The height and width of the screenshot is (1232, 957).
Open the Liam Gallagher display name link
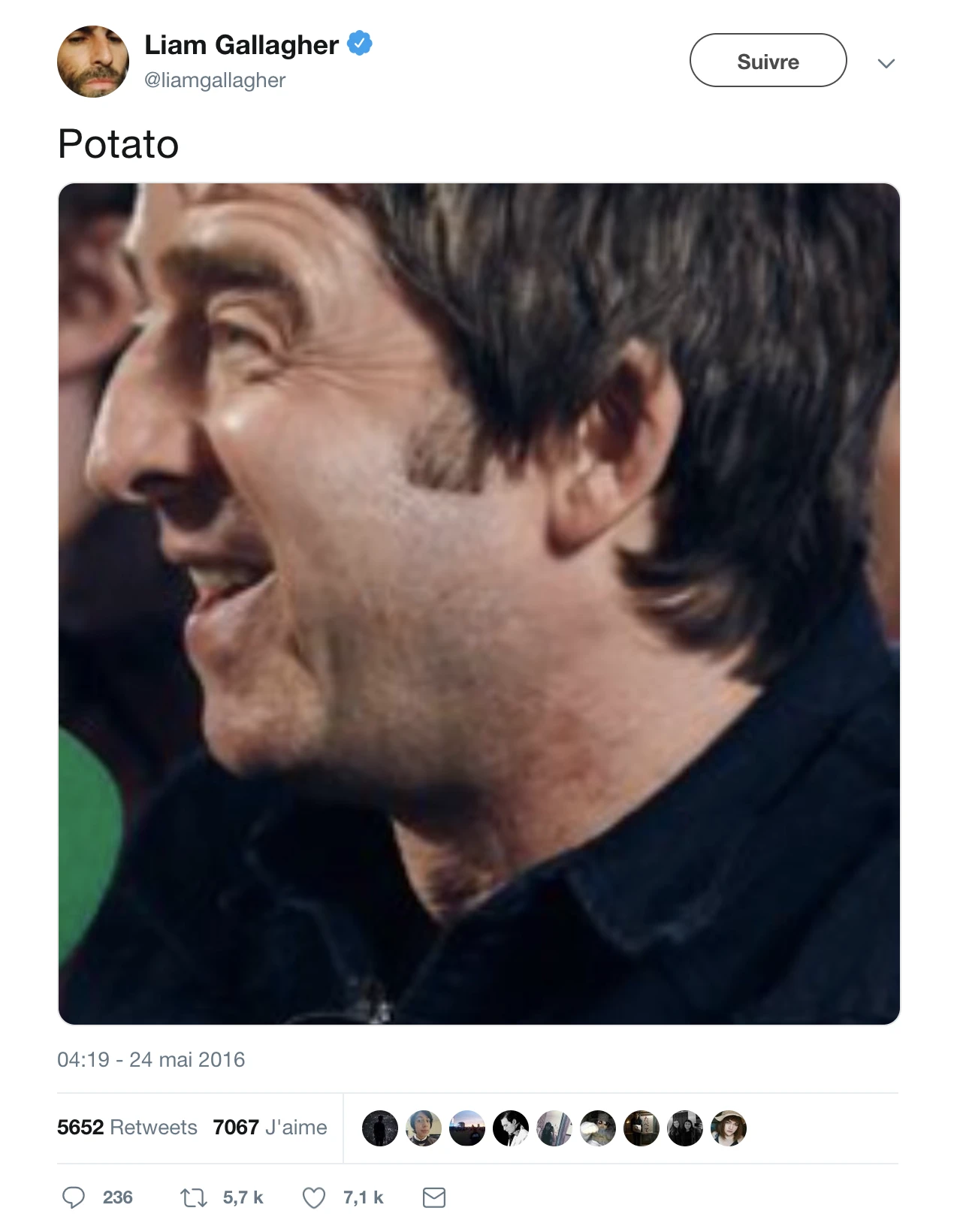click(241, 45)
